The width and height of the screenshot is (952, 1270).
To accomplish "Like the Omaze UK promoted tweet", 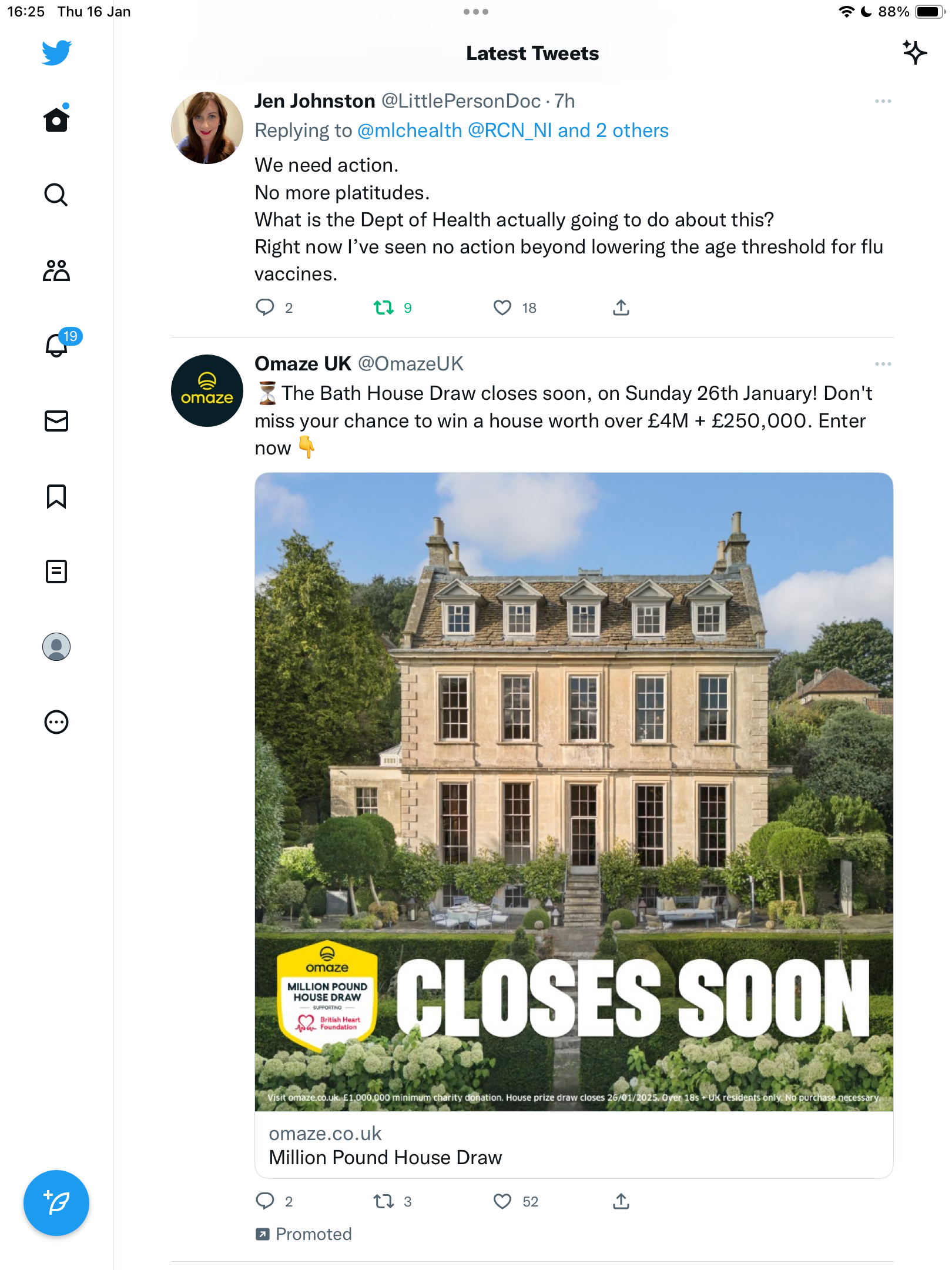I will [x=502, y=1201].
